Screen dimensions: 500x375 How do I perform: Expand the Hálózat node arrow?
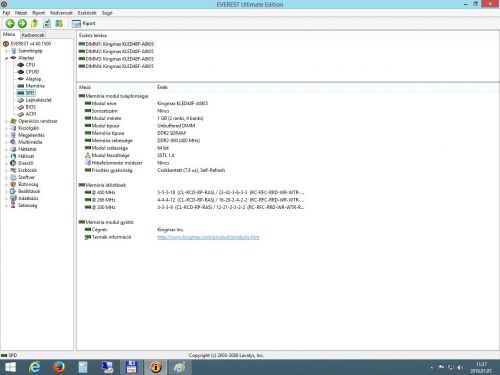tap(7, 156)
